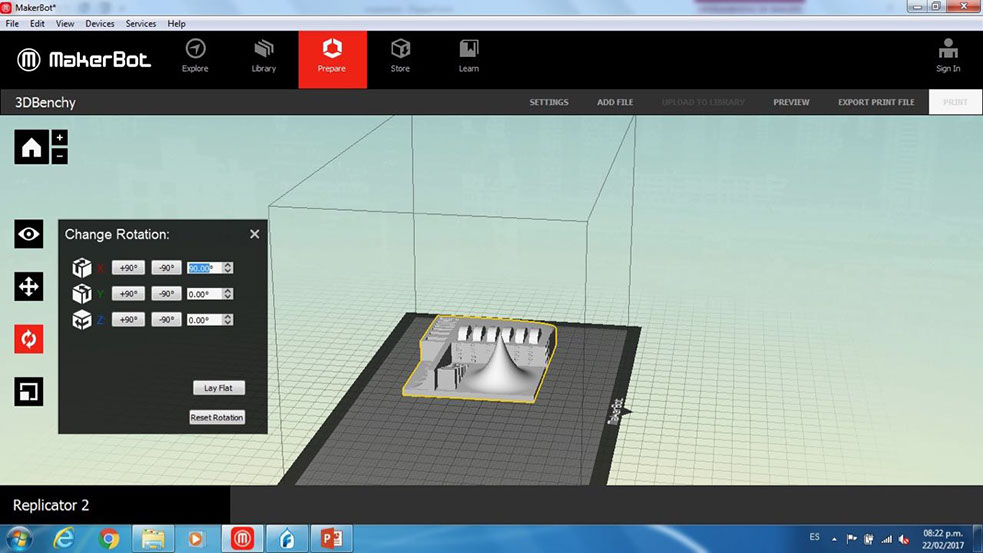
Task: Click PREVIEW in the toolbar
Action: 791,102
